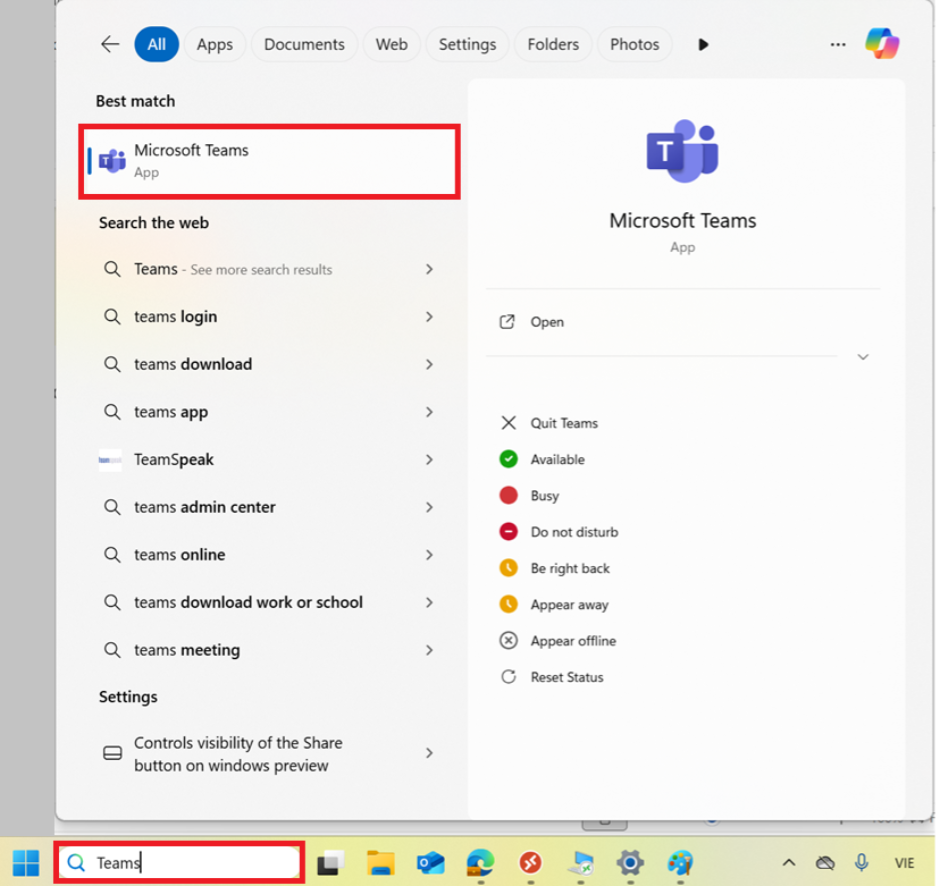This screenshot has width=936, height=886.
Task: Set Teams status to Busy
Action: pyautogui.click(x=529, y=496)
